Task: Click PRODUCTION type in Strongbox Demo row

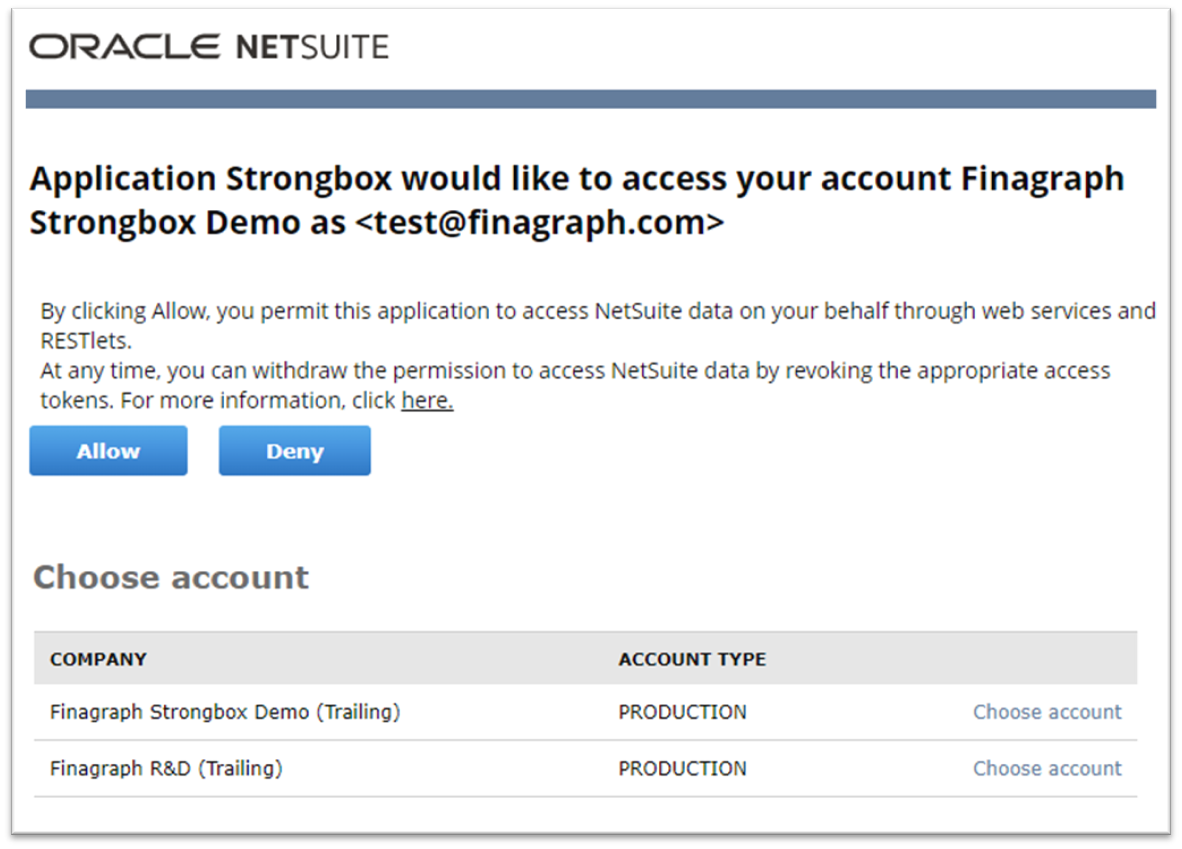Action: [x=682, y=712]
